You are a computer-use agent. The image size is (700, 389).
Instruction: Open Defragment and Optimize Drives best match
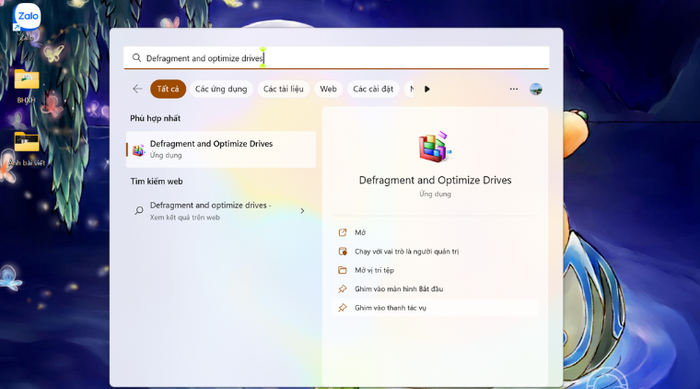(221, 149)
